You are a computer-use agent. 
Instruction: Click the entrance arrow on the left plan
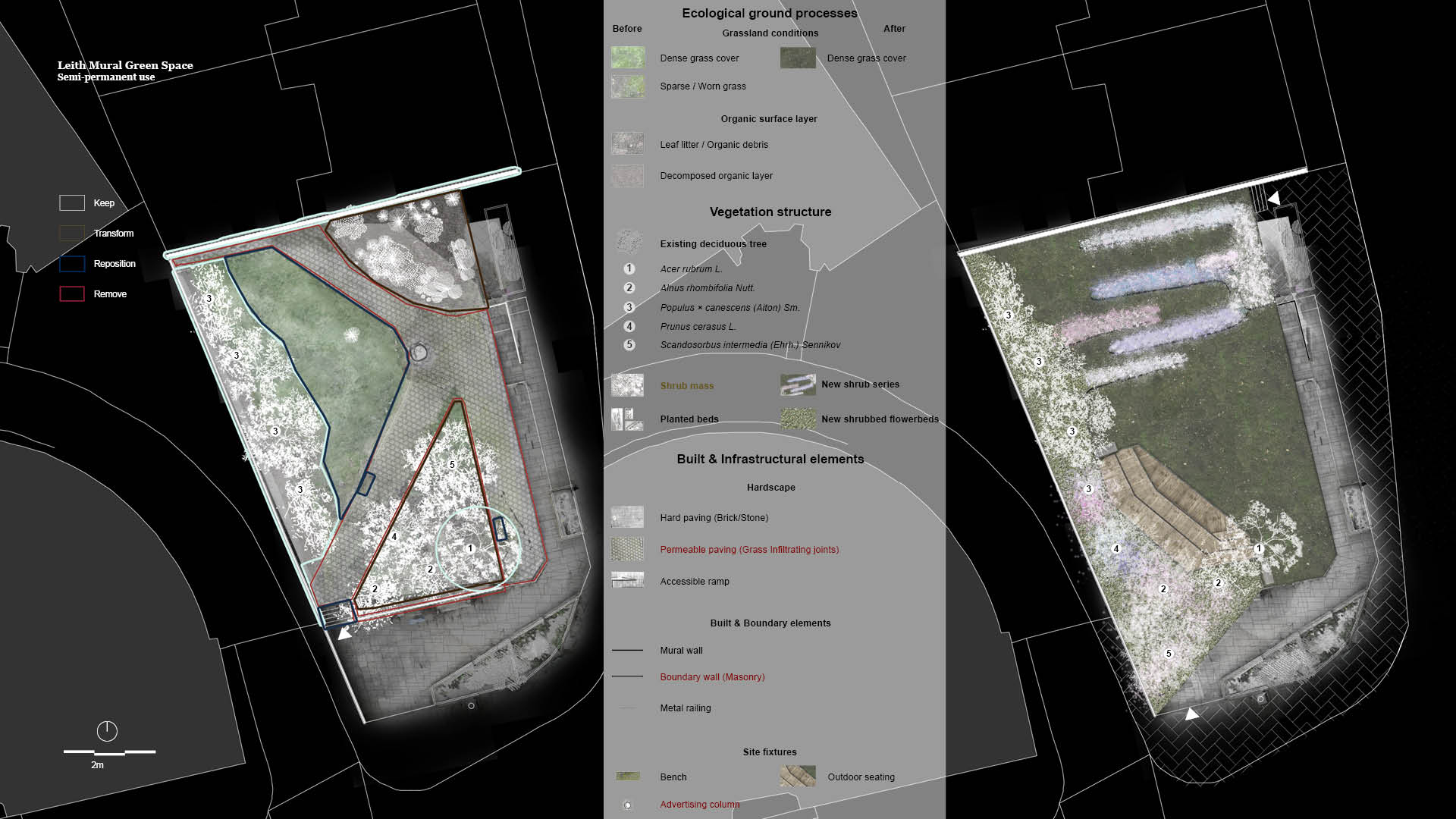coord(345,632)
